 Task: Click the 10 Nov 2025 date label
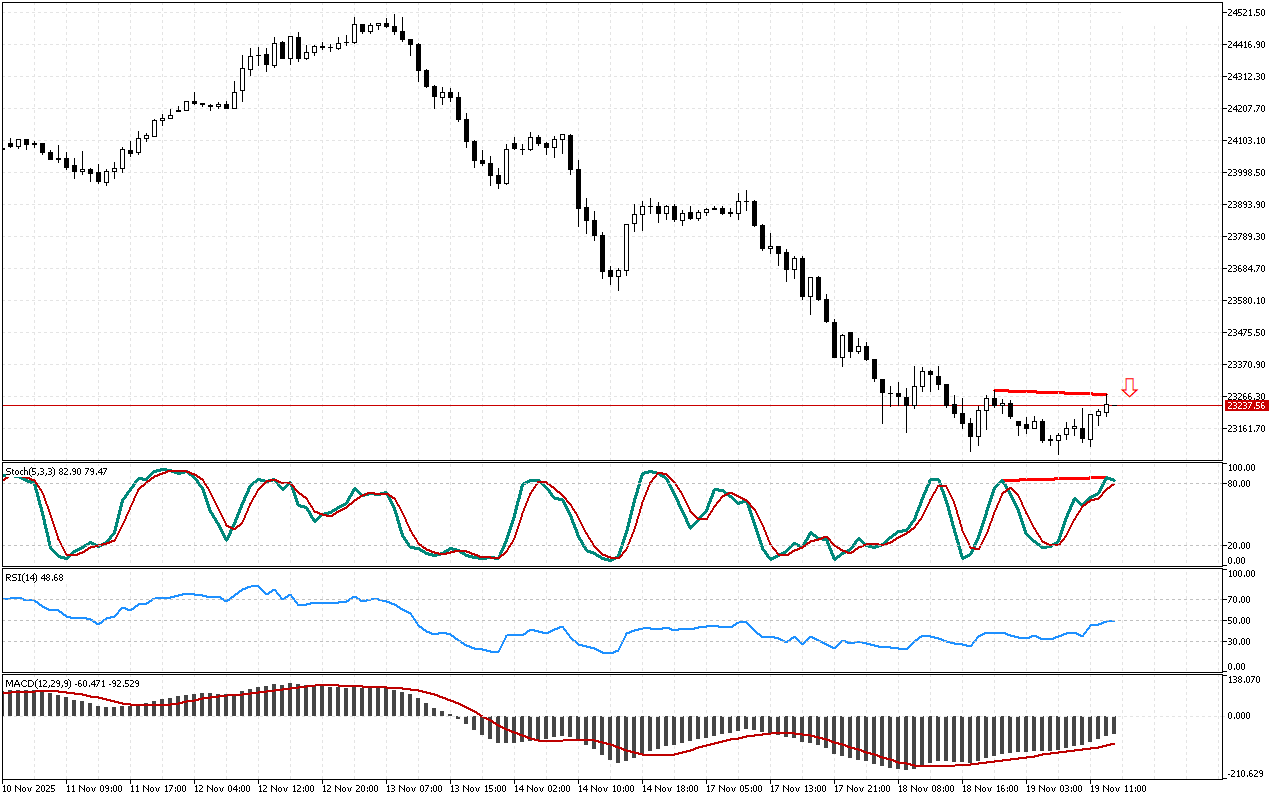point(30,788)
